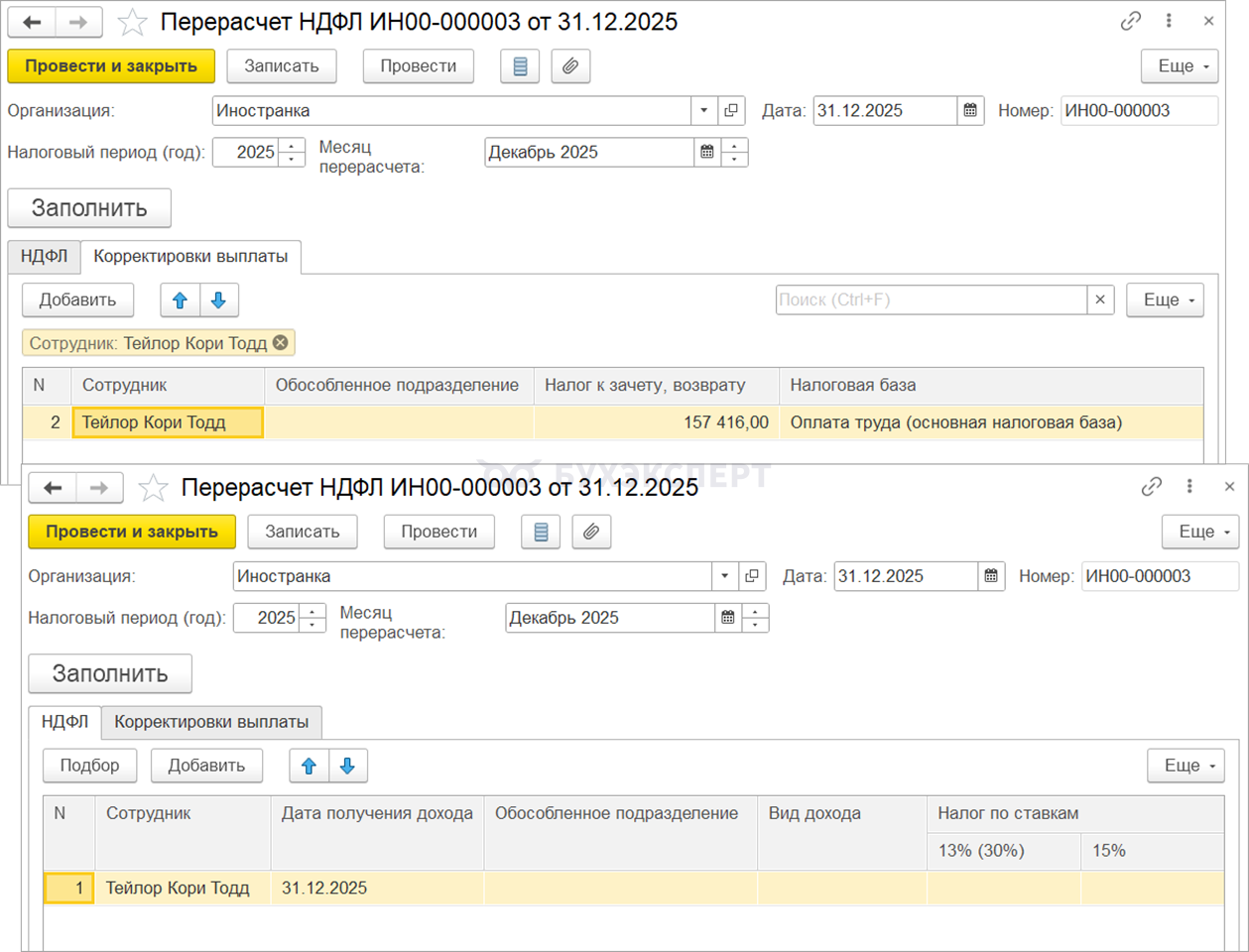Switch to the Корректировки выплаты tab in the lower window
This screenshot has height=952, width=1249.
click(211, 722)
